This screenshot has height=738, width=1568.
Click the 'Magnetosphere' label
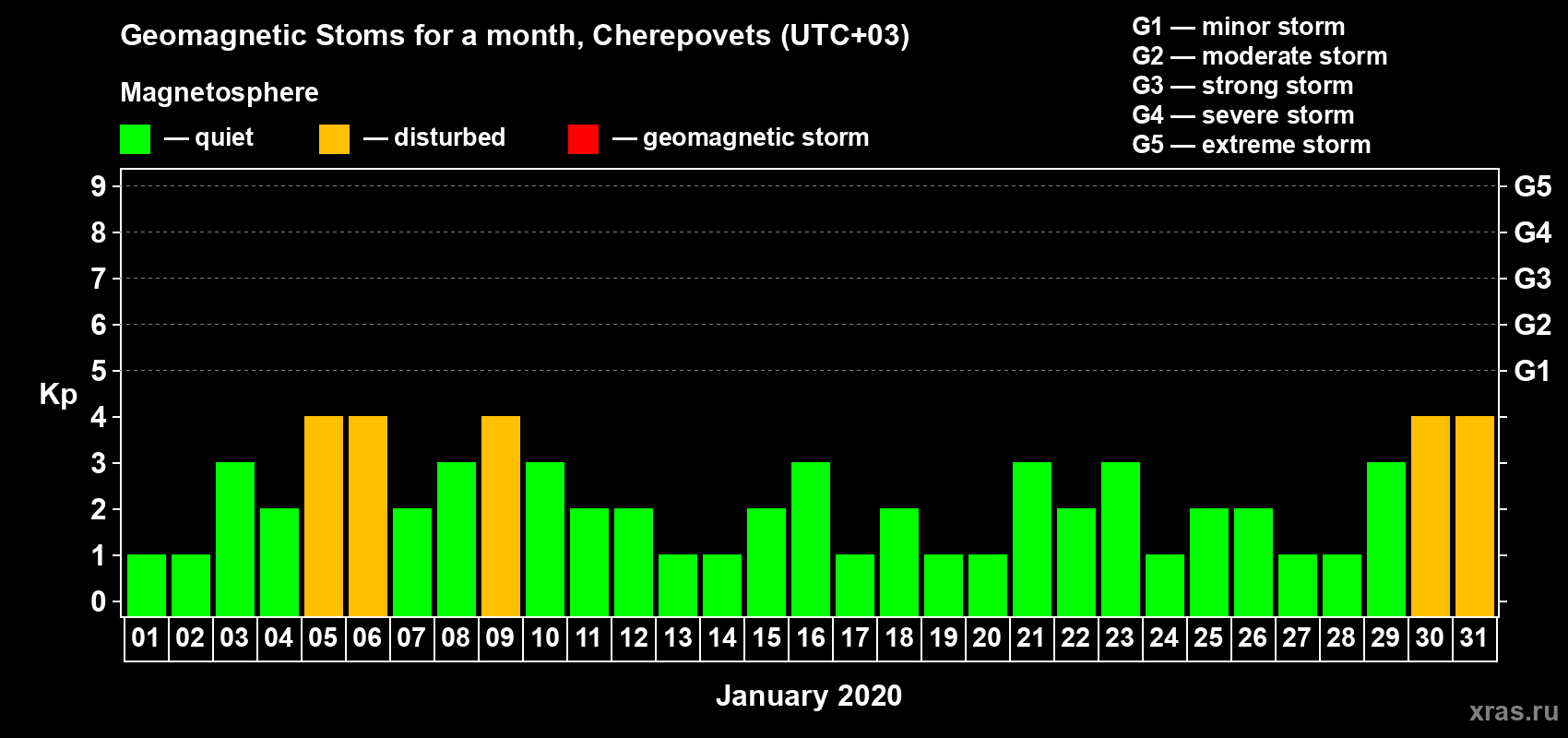coord(220,92)
